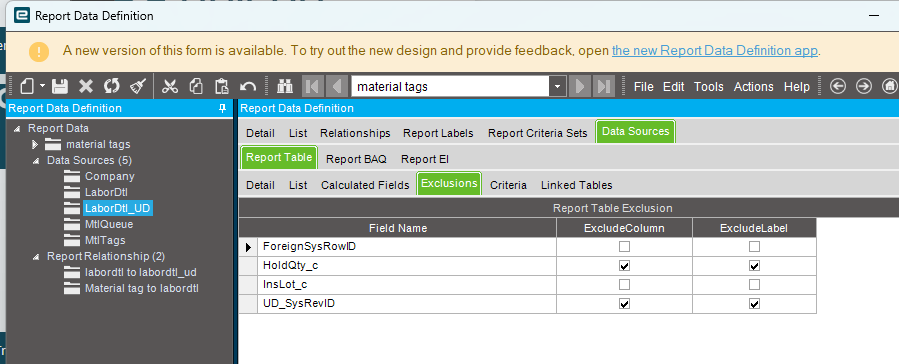This screenshot has height=364, width=899.
Task: Open the New icon's dropdown arrow
Action: point(42,87)
